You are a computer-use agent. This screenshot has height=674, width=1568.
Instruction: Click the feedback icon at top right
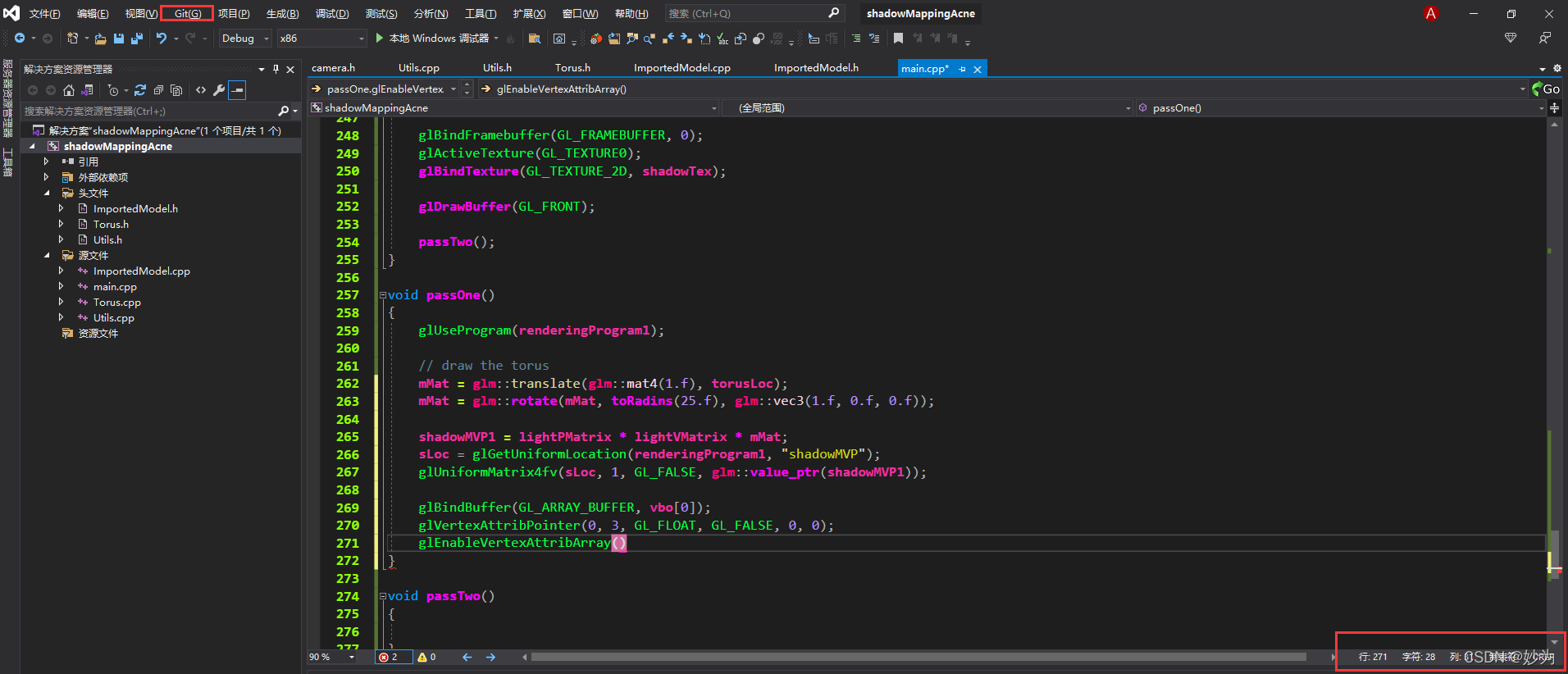click(1545, 39)
